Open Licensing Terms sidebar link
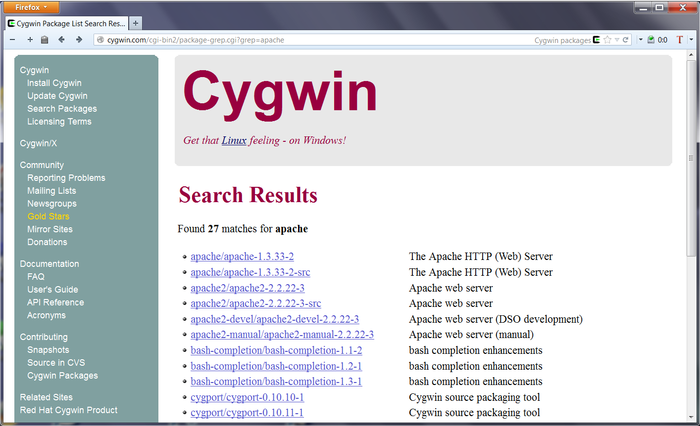The width and height of the screenshot is (700, 426). [59, 121]
